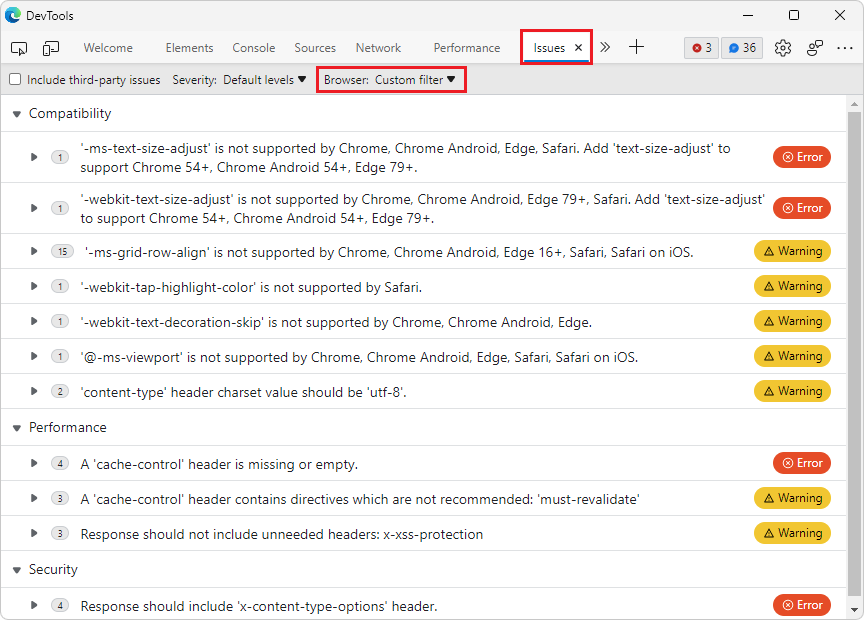Expand the '-ms-grid-row-align' issue
The width and height of the screenshot is (864, 620).
(33, 251)
